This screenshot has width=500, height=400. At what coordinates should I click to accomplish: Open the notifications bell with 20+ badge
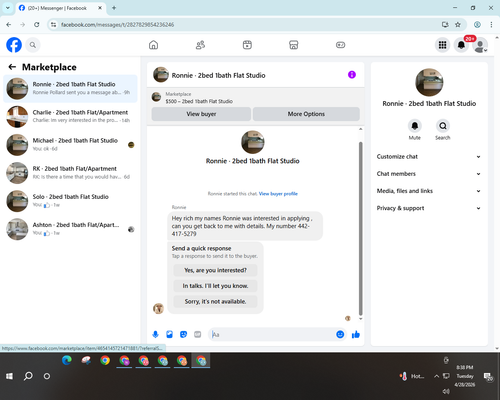461,45
